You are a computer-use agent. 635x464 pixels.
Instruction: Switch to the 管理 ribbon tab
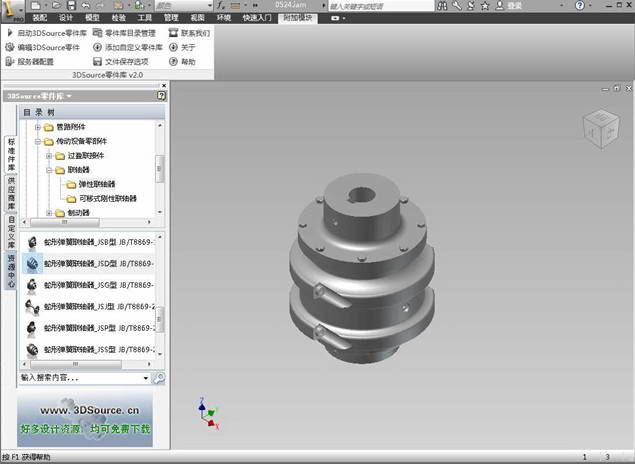point(171,18)
